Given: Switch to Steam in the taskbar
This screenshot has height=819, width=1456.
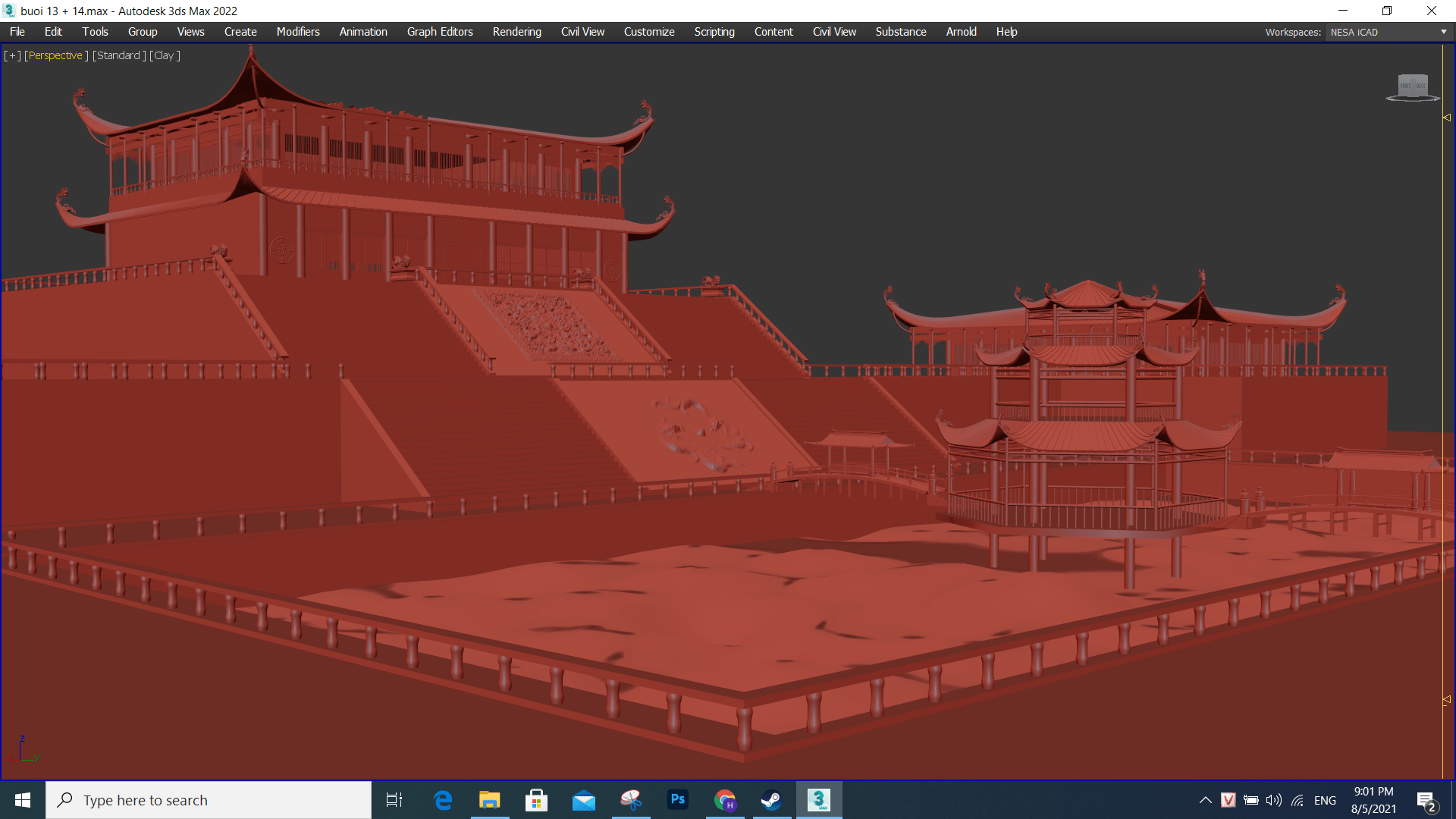Looking at the screenshot, I should click(x=771, y=799).
